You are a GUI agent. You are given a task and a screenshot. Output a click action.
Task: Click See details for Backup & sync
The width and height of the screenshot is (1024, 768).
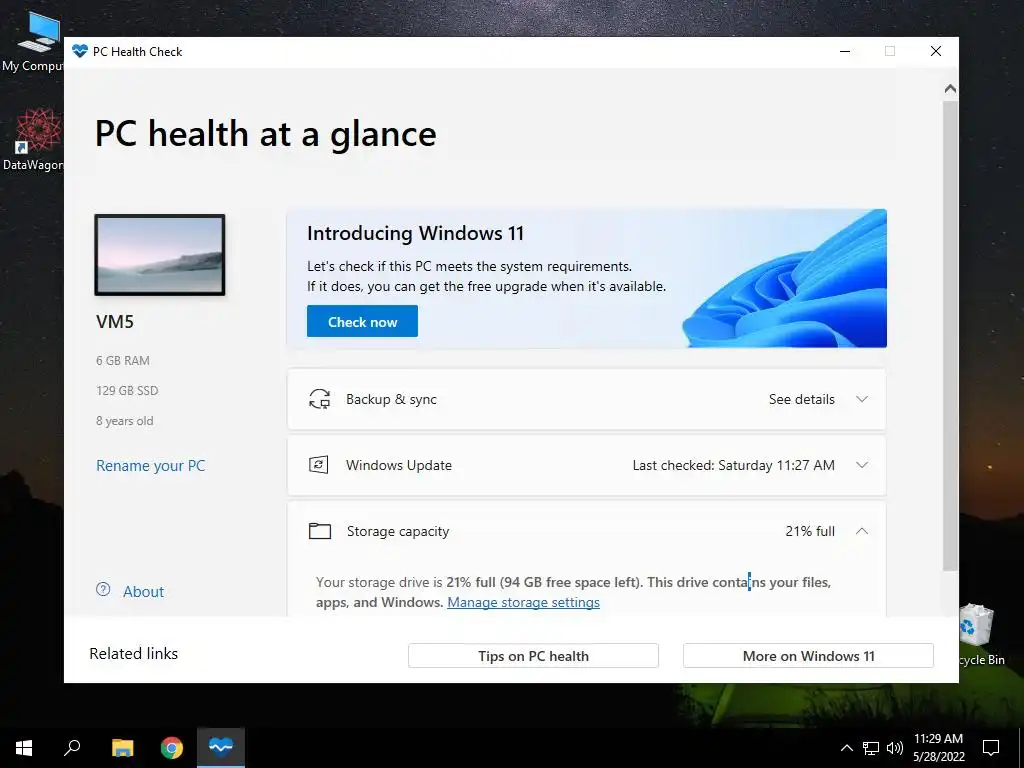pyautogui.click(x=801, y=399)
